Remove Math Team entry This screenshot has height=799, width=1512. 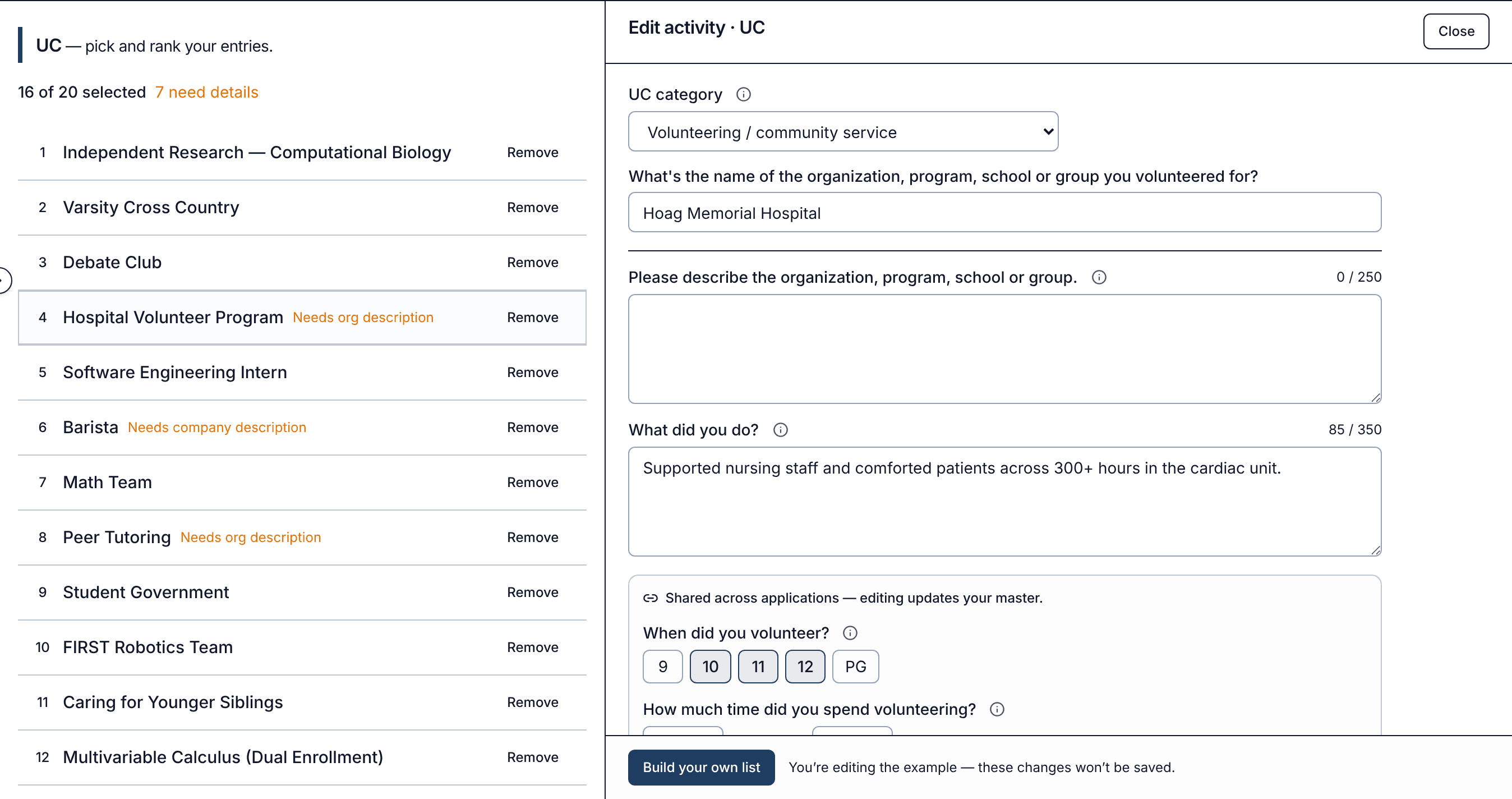[532, 483]
